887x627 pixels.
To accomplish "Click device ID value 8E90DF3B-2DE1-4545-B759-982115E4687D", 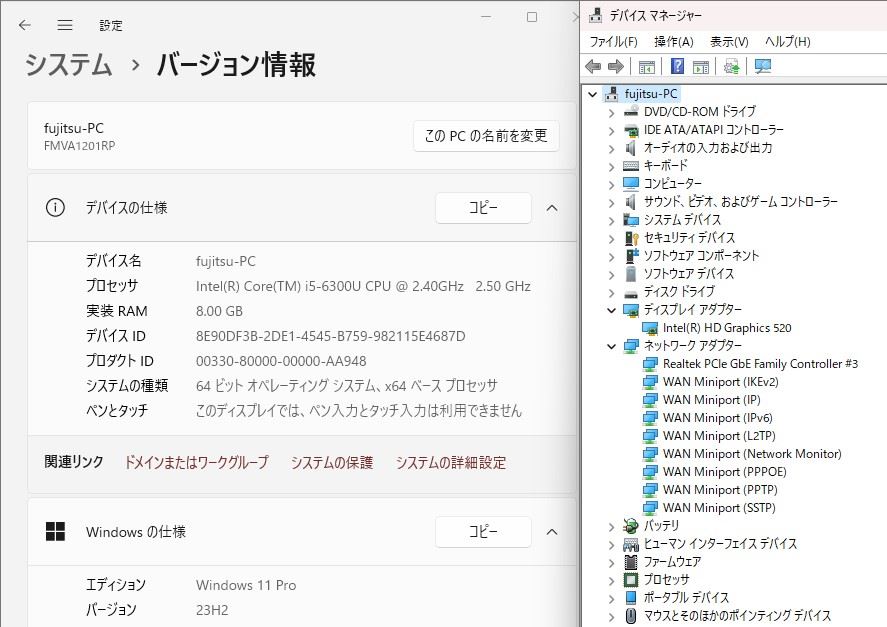I will point(330,336).
